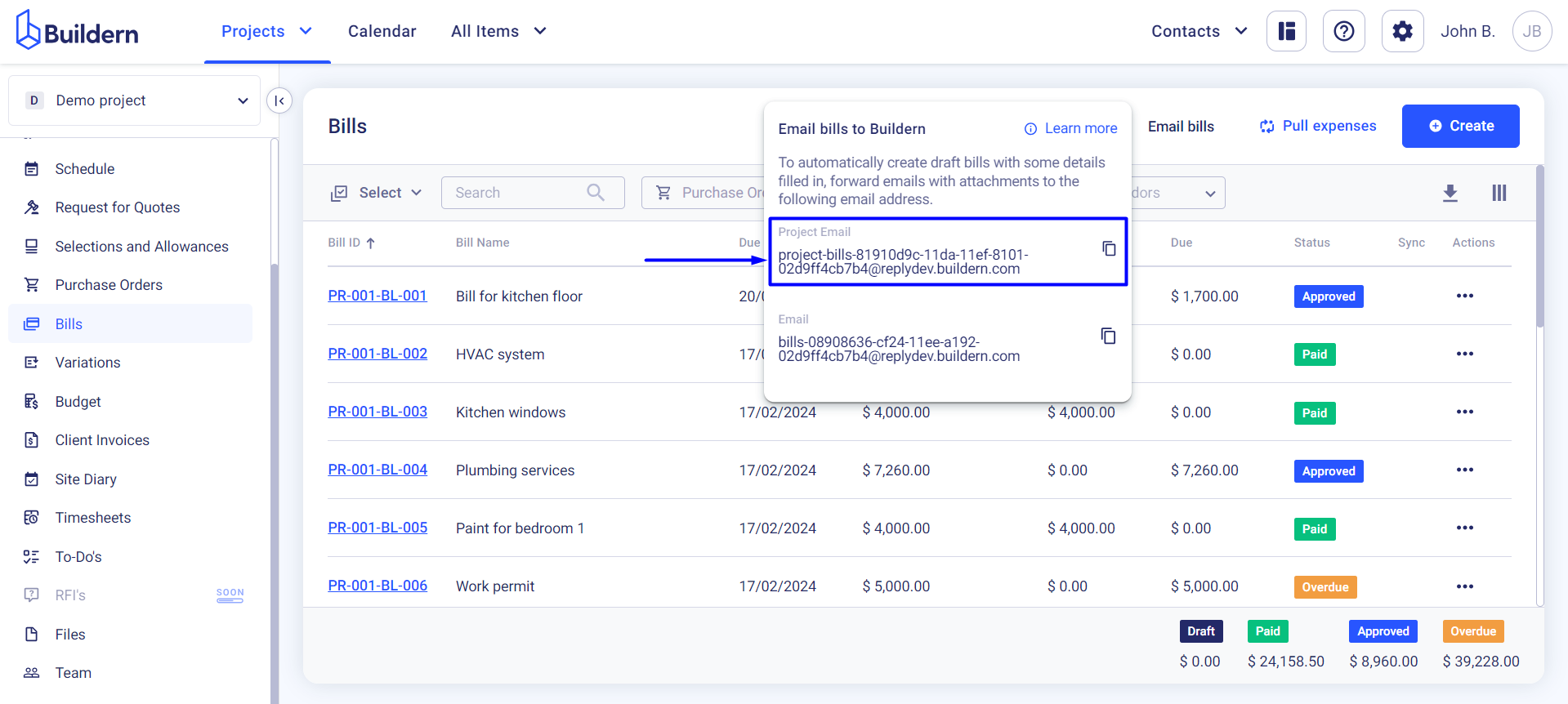Open To-Do's in sidebar
The height and width of the screenshot is (704, 1568).
coord(78,557)
